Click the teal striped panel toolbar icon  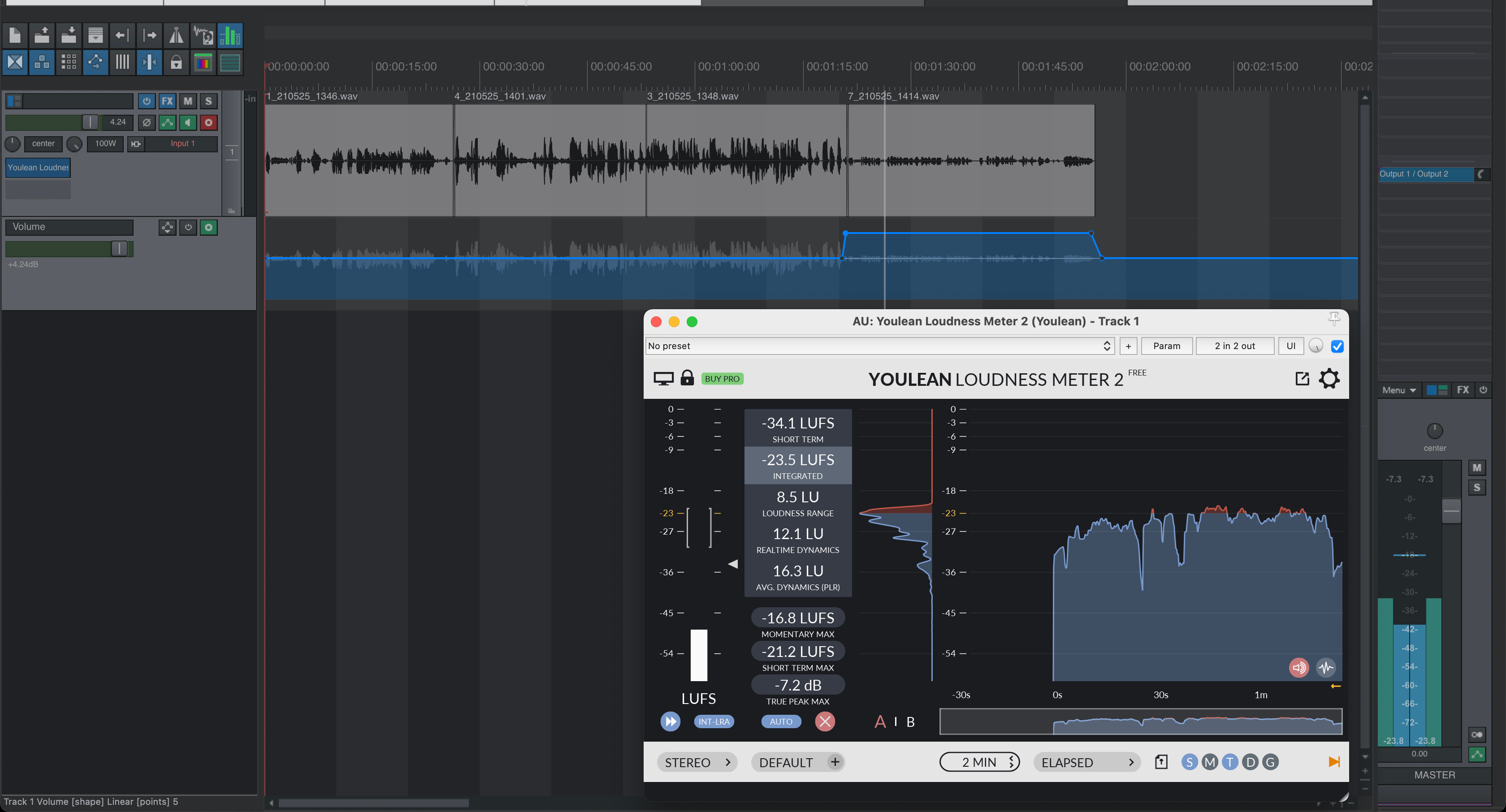point(230,62)
